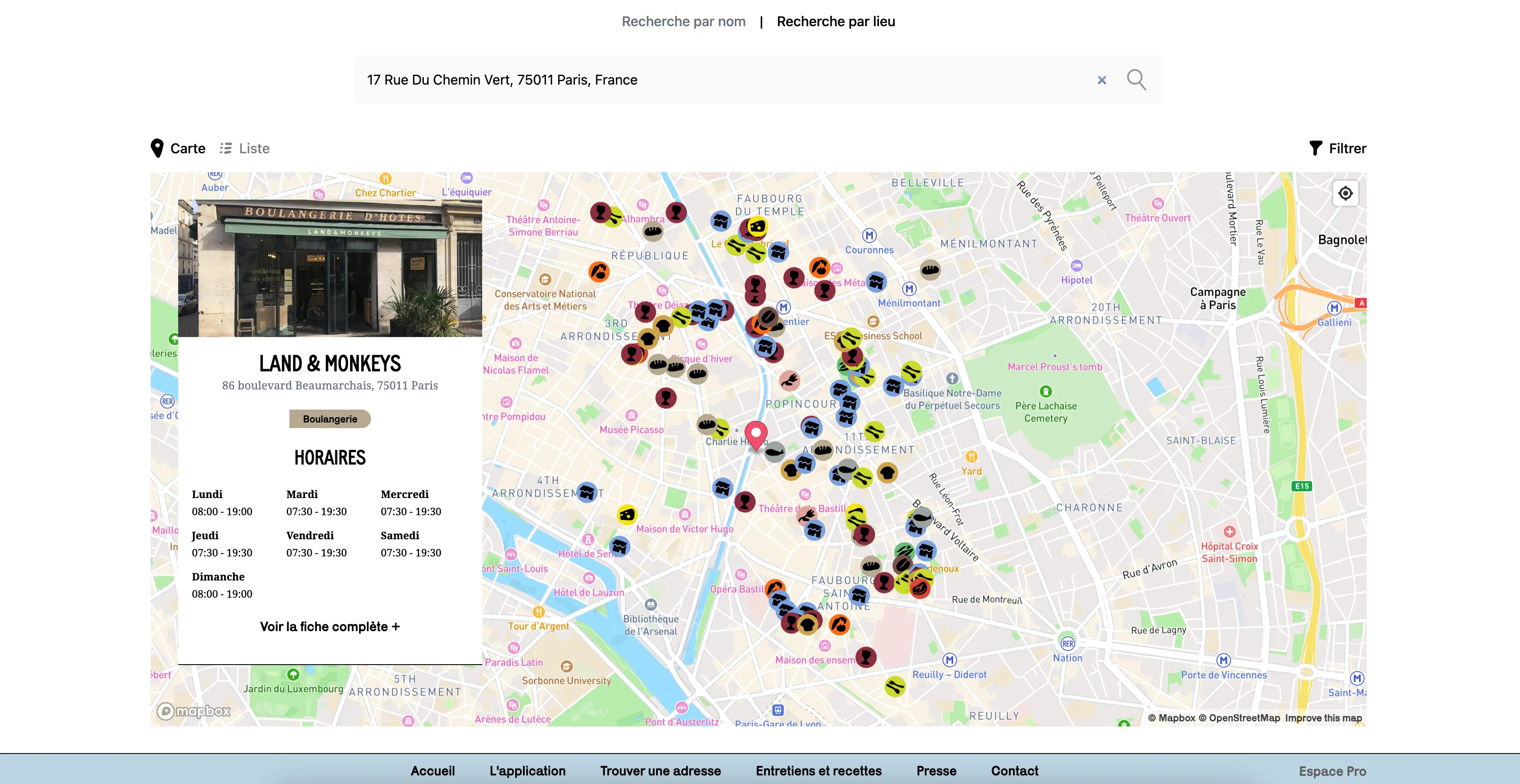
Task: Click the Lundi opening hours entry
Action: (222, 503)
